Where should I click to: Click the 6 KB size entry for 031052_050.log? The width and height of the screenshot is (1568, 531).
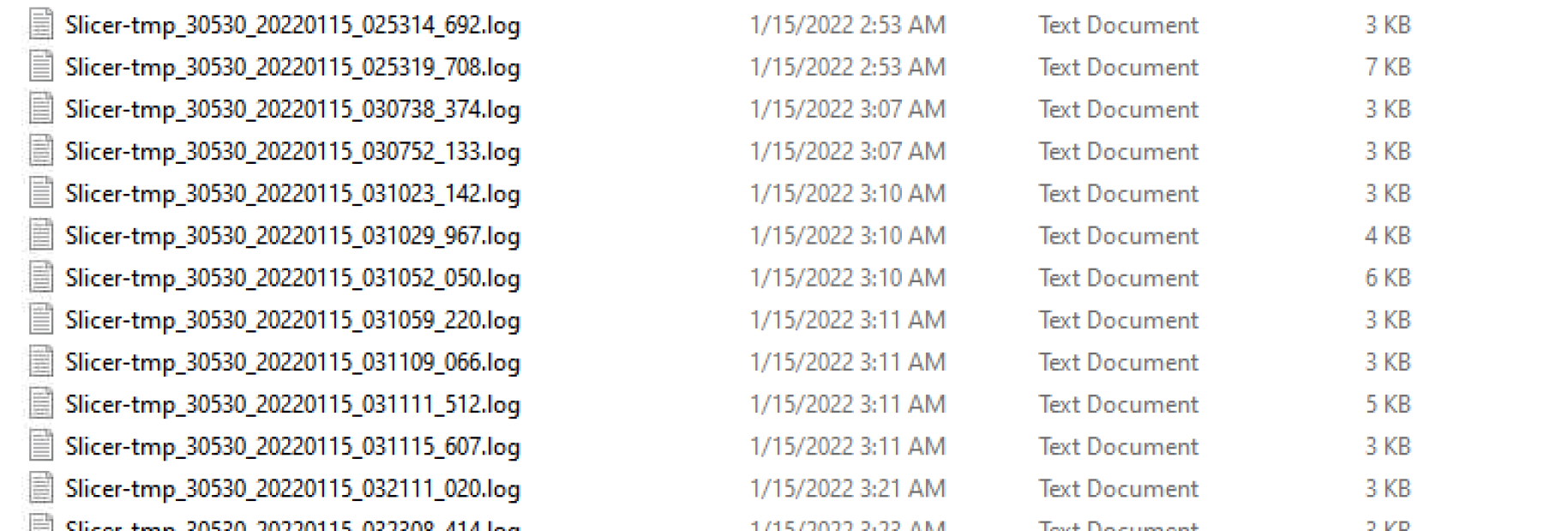[x=1388, y=278]
